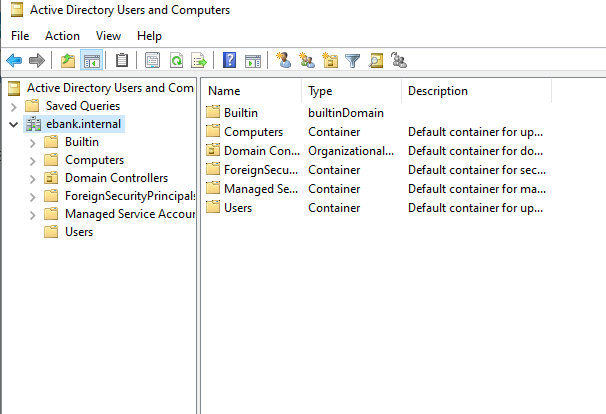The image size is (606, 414).
Task: Click the builtinDomain type cell
Action: click(346, 113)
